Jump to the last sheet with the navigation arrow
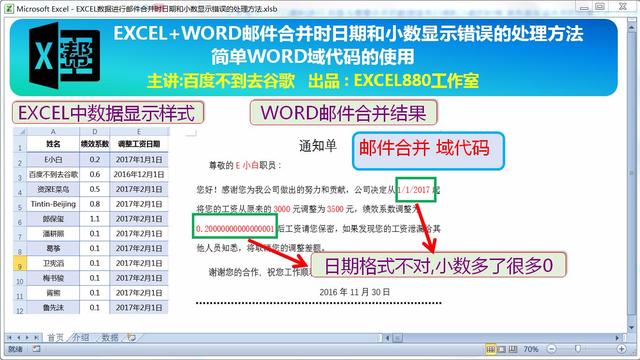The height and width of the screenshot is (360, 640). click(36, 338)
